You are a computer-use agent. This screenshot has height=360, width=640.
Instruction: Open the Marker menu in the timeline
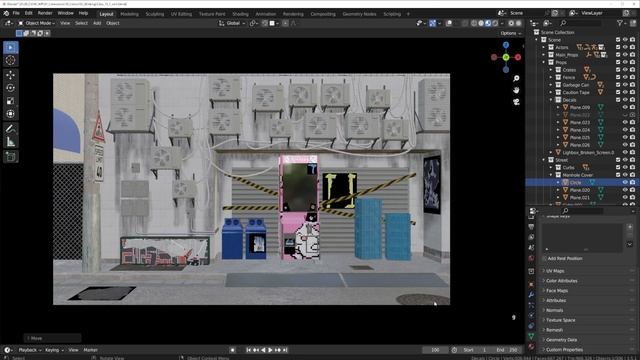(x=91, y=350)
